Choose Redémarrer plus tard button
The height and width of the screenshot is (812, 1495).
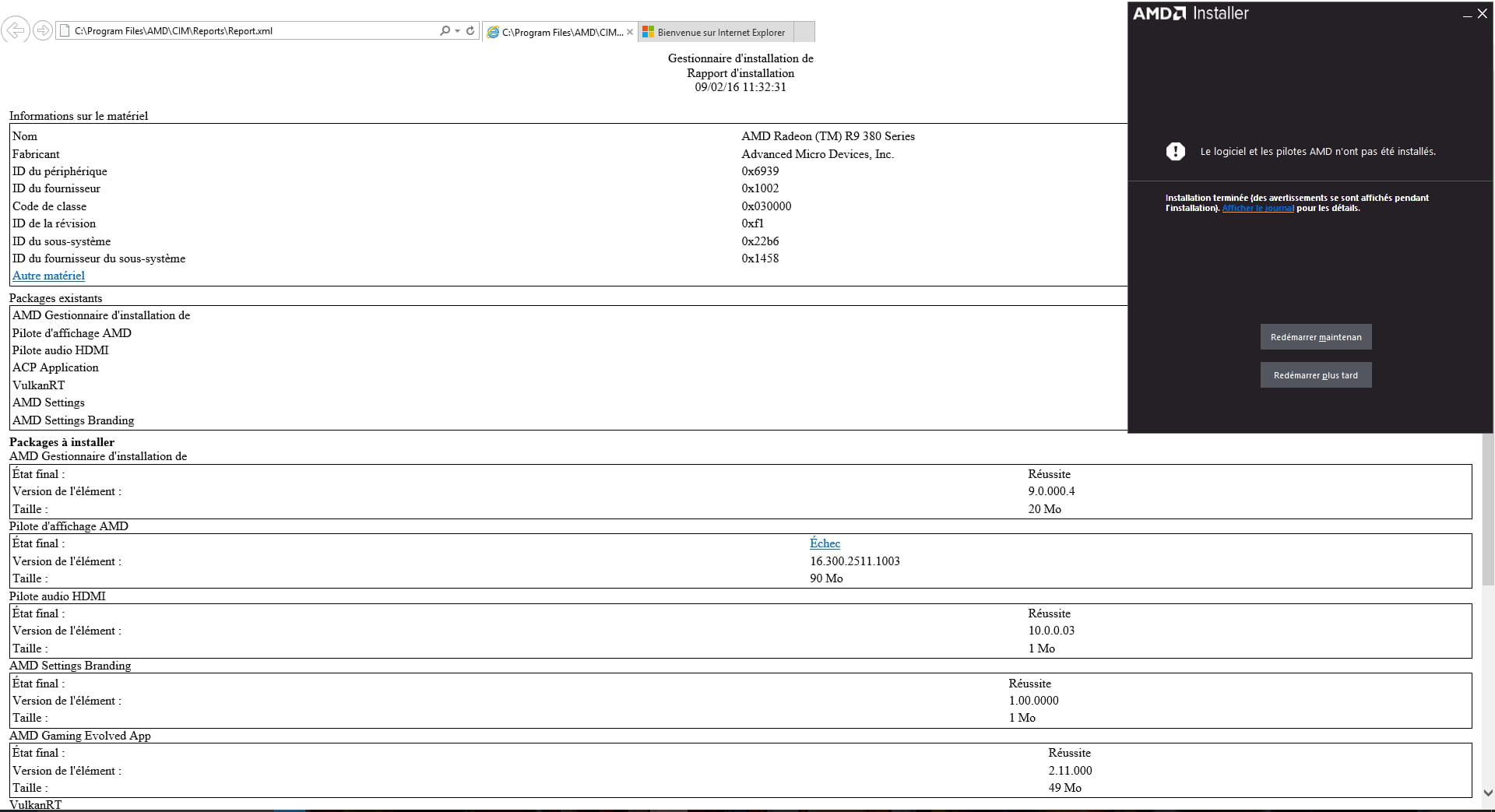click(x=1316, y=375)
